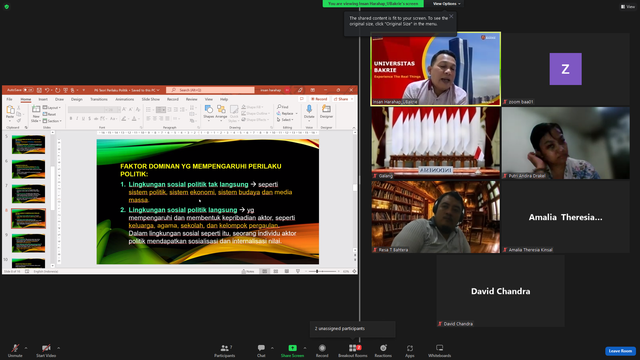Screen dimensions: 640x360
Task: Switch to the Animations tab
Action: click(124, 99)
